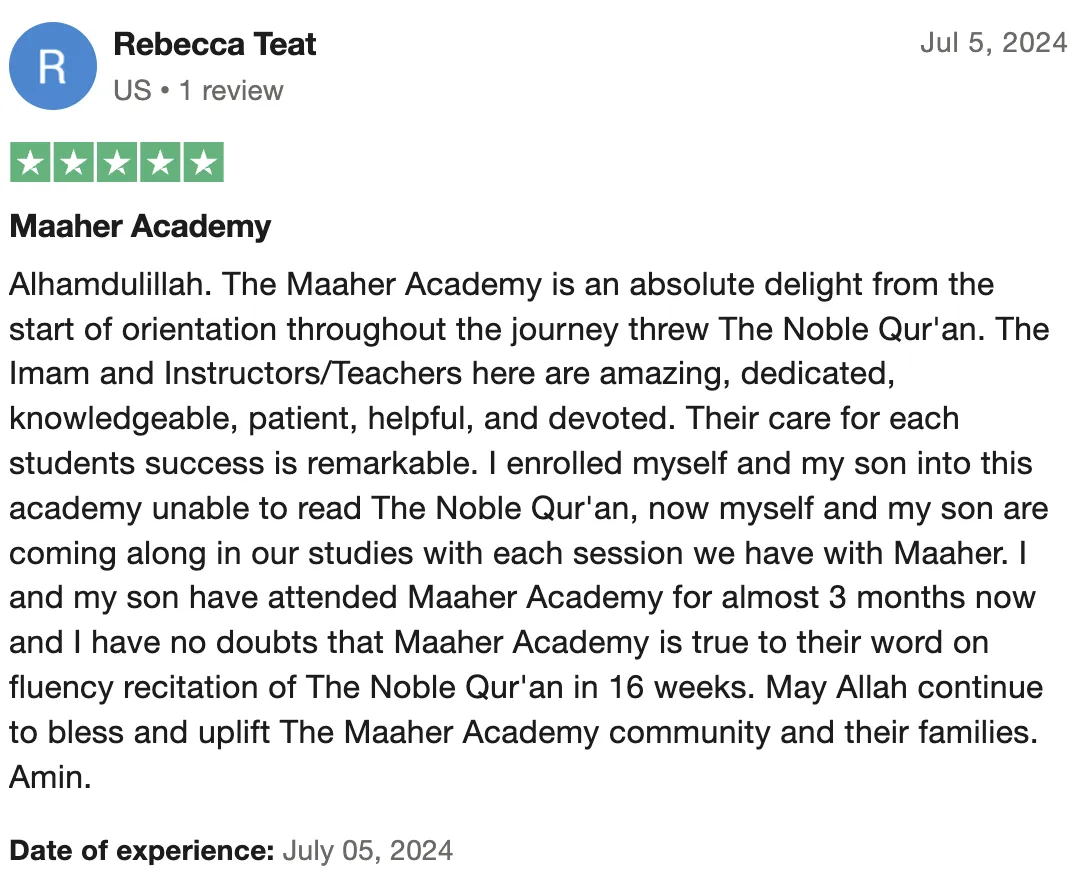Click the first green rating star
1080x882 pixels.
30,162
